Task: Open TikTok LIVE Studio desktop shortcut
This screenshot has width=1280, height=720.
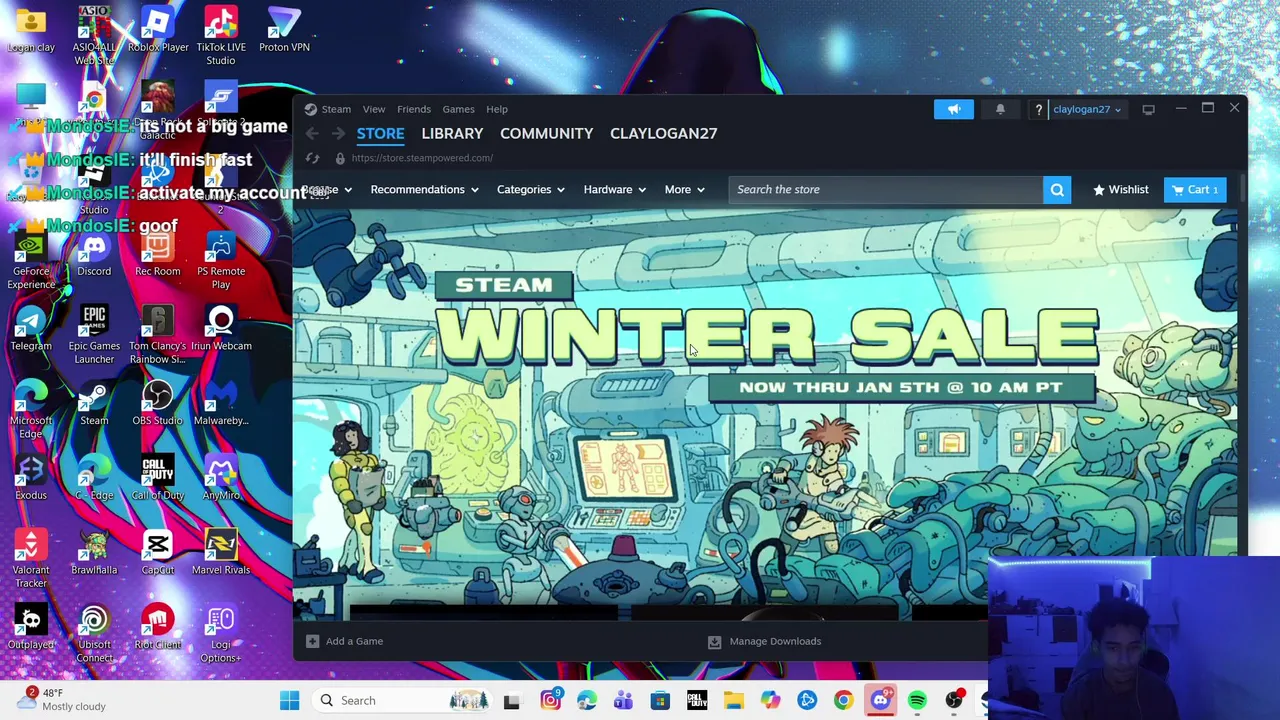Action: (221, 36)
